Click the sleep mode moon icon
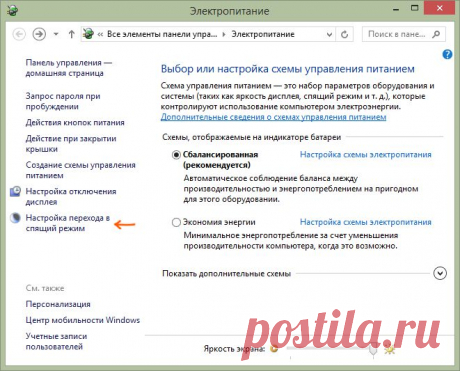Viewport: 460px width, 371px height. pyautogui.click(x=15, y=218)
